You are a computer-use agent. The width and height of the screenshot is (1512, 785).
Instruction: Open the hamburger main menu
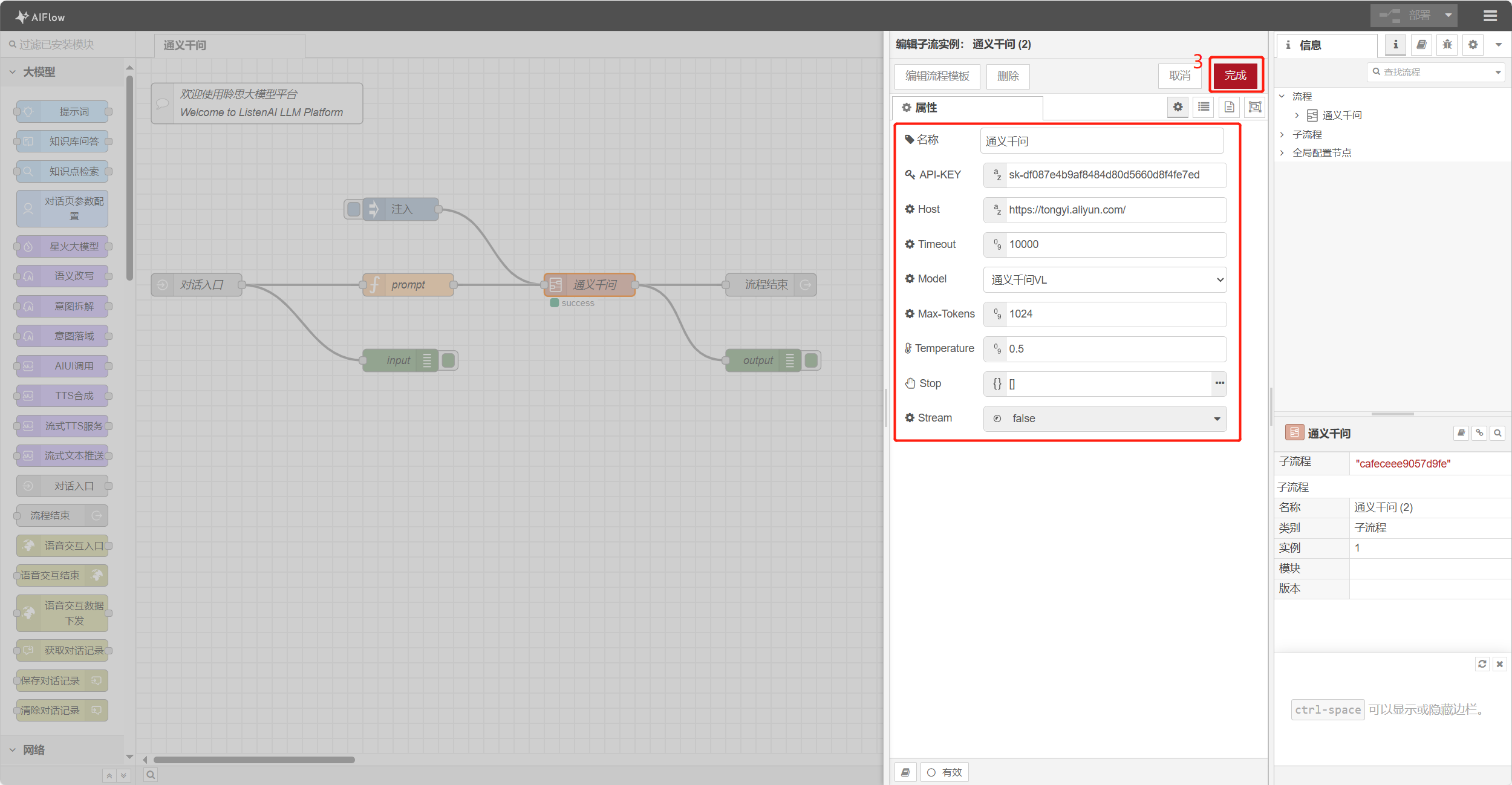(1490, 16)
